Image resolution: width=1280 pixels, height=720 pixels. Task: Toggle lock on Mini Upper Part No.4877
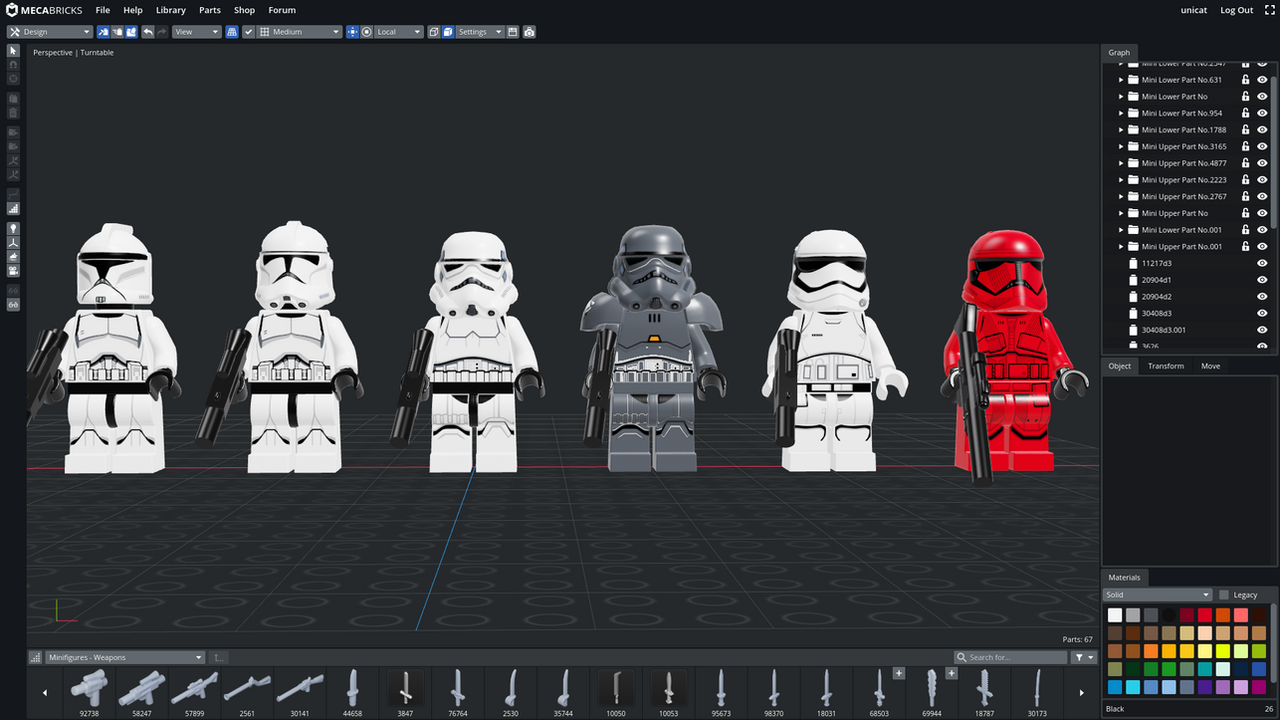pyautogui.click(x=1245, y=163)
